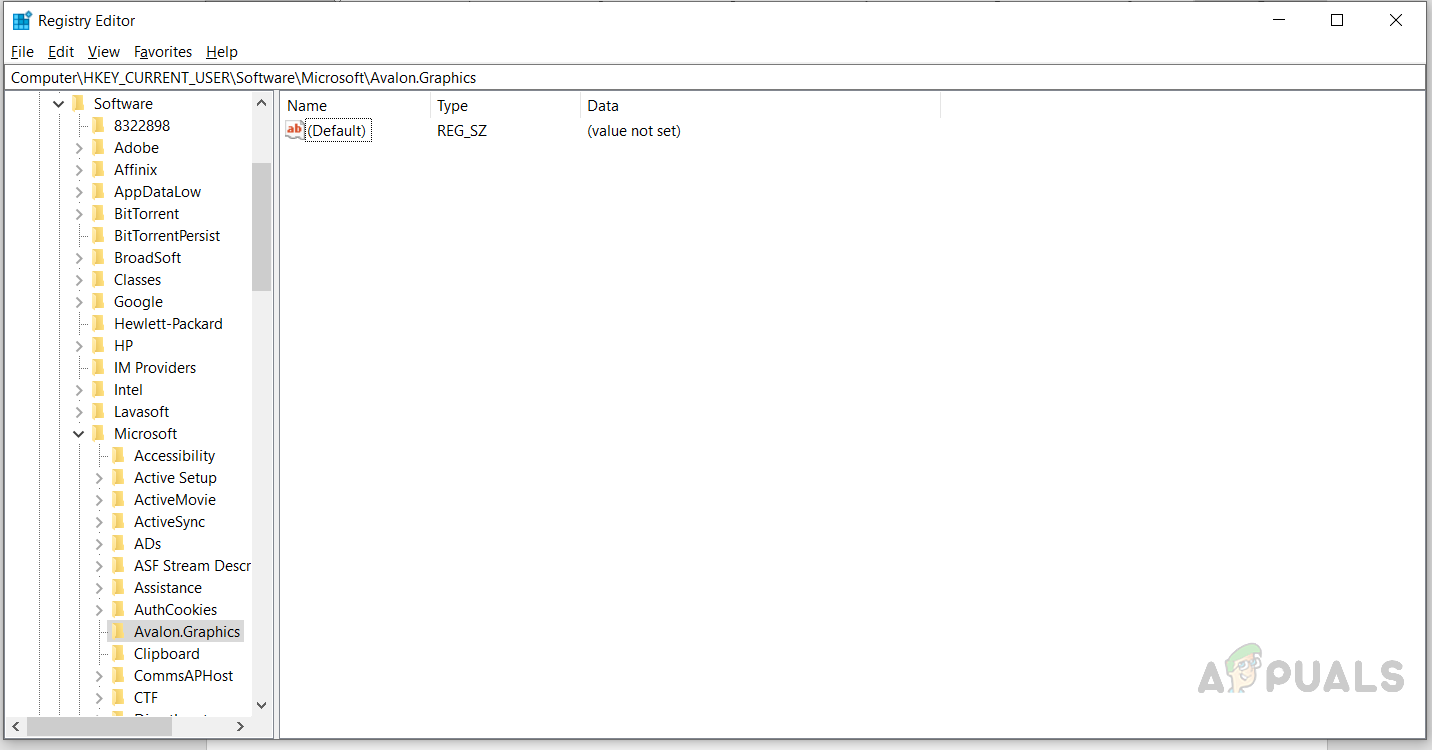Expand the Assistance key

(x=99, y=588)
